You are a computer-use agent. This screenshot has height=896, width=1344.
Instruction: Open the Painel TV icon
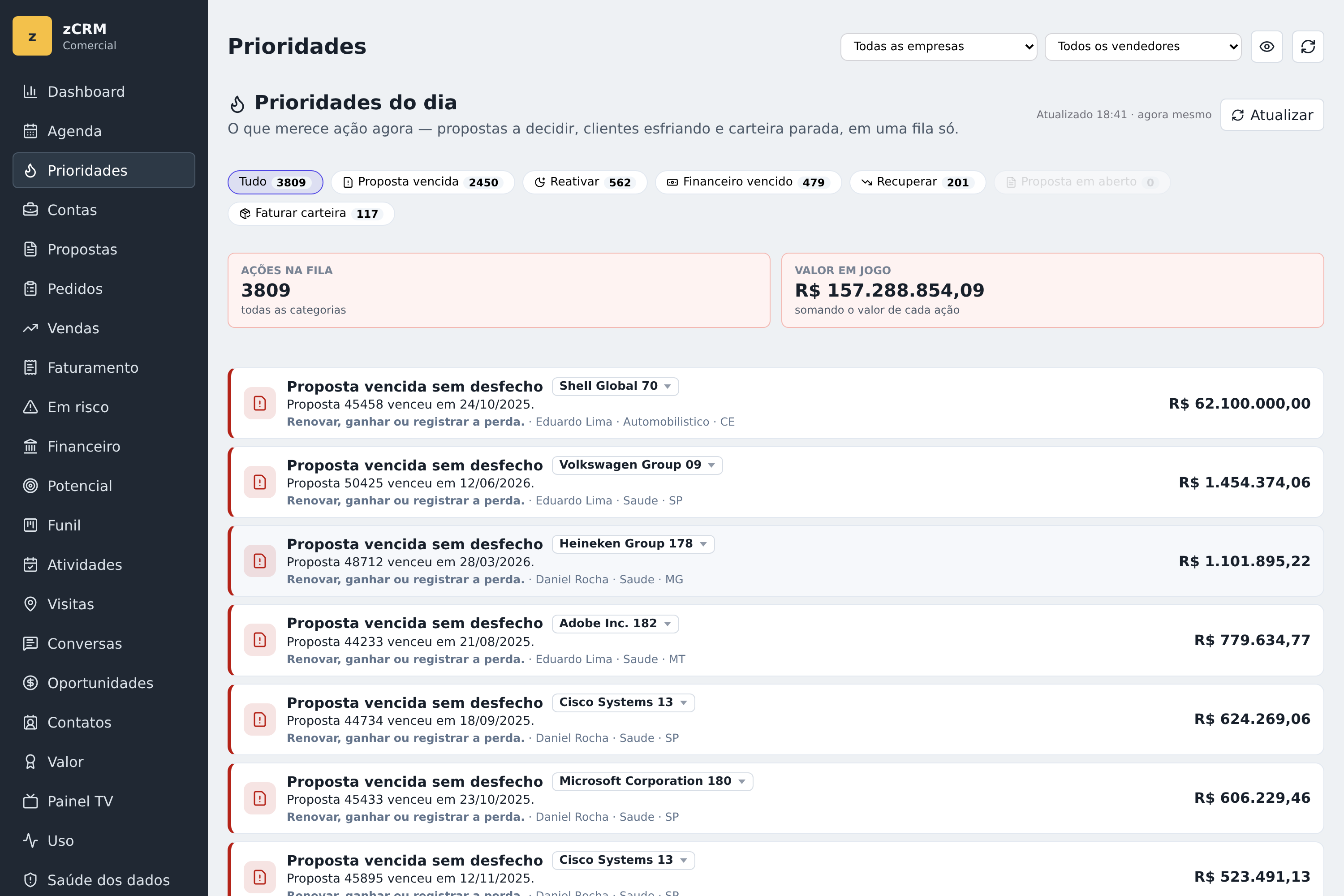(x=30, y=801)
